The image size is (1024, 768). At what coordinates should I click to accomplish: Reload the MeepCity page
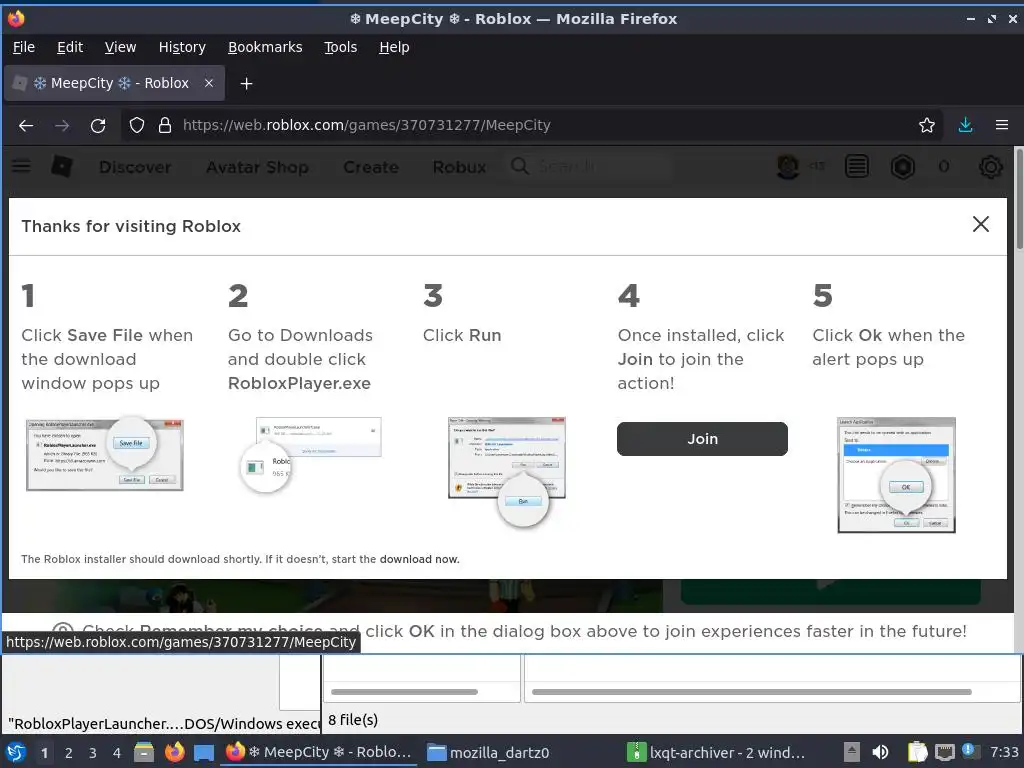point(98,125)
